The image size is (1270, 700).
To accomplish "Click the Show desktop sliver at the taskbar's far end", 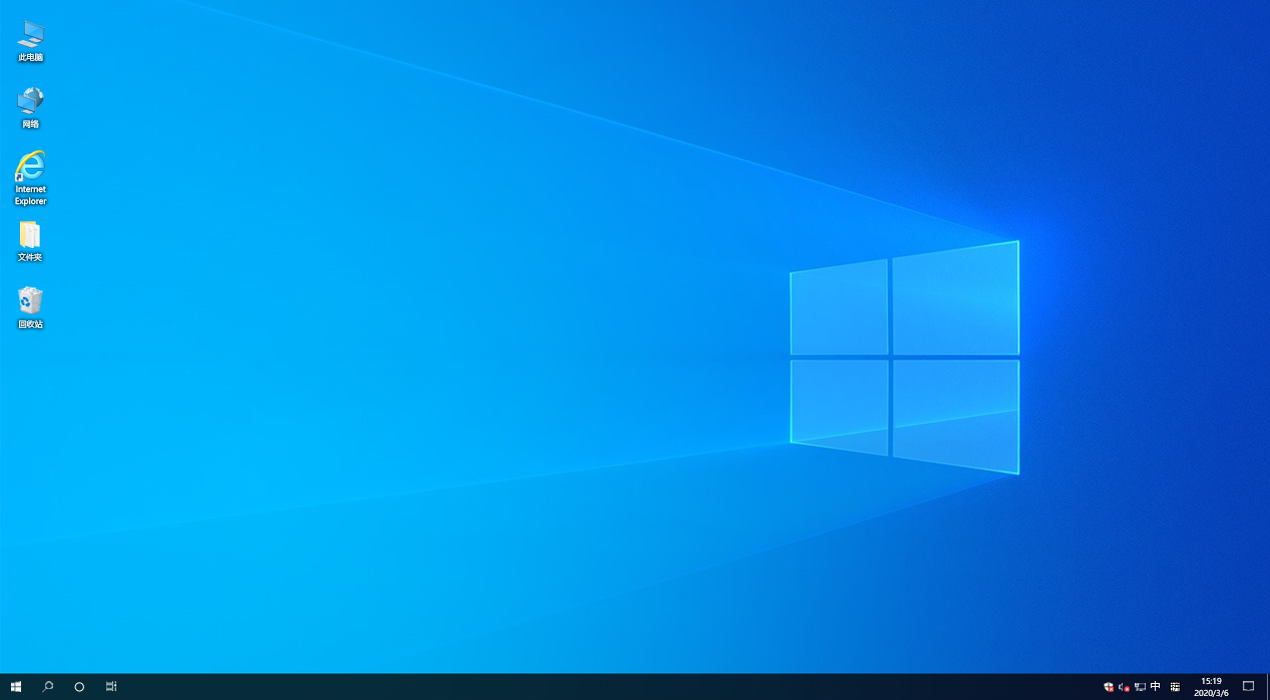I will coord(1267,687).
